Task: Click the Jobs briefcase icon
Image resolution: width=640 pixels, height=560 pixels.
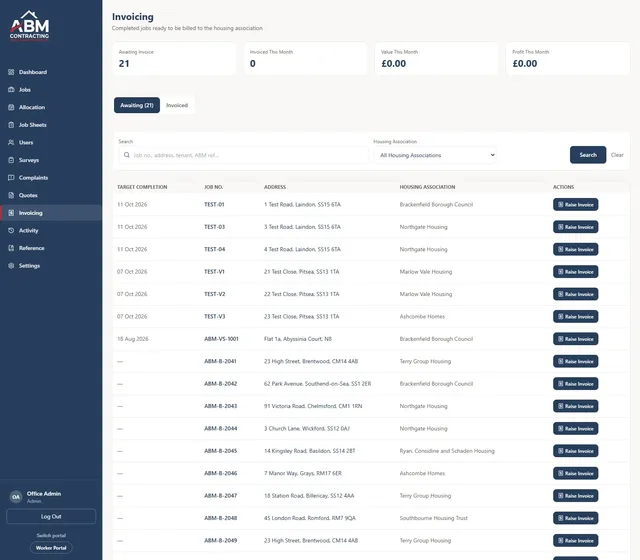Action: coord(11,89)
